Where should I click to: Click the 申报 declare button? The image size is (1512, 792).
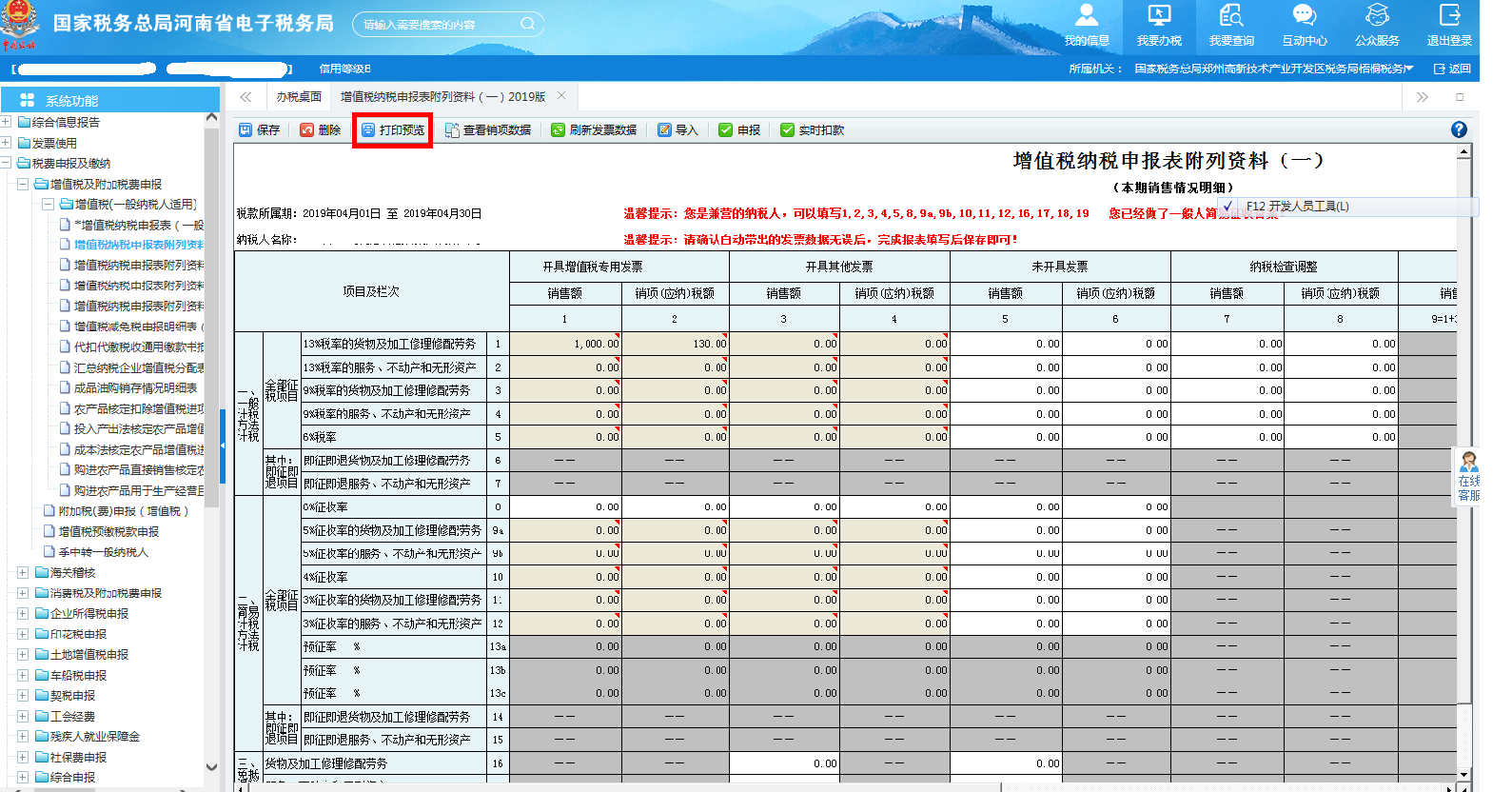coord(739,130)
